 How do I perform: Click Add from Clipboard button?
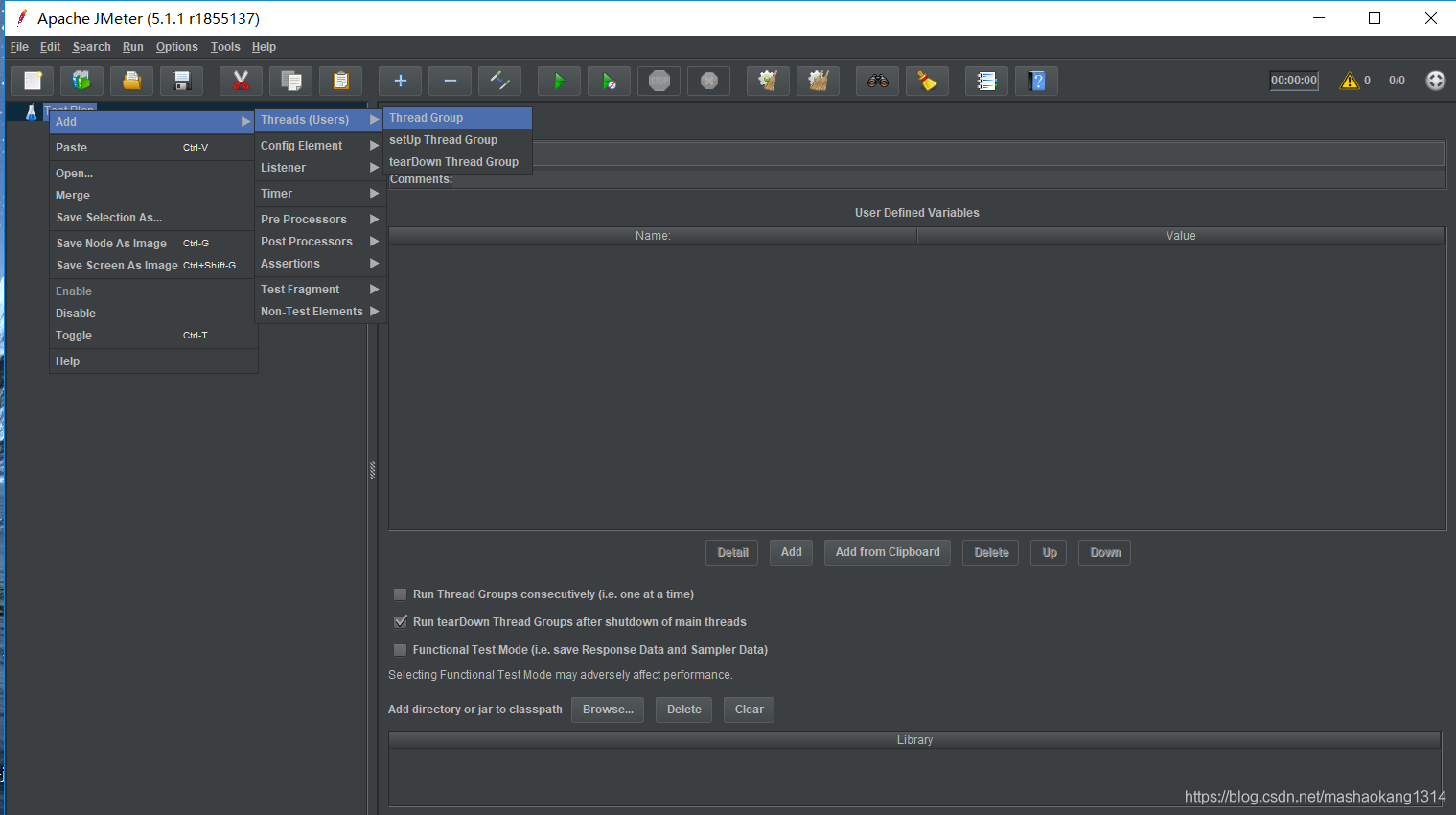click(888, 553)
